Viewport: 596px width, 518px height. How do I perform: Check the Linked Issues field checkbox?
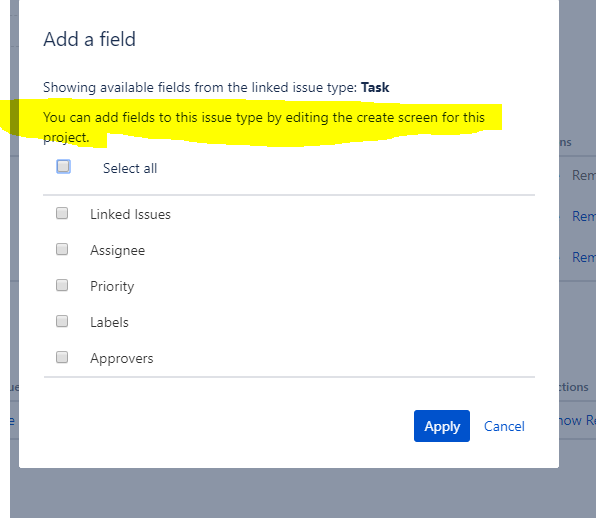tap(62, 213)
